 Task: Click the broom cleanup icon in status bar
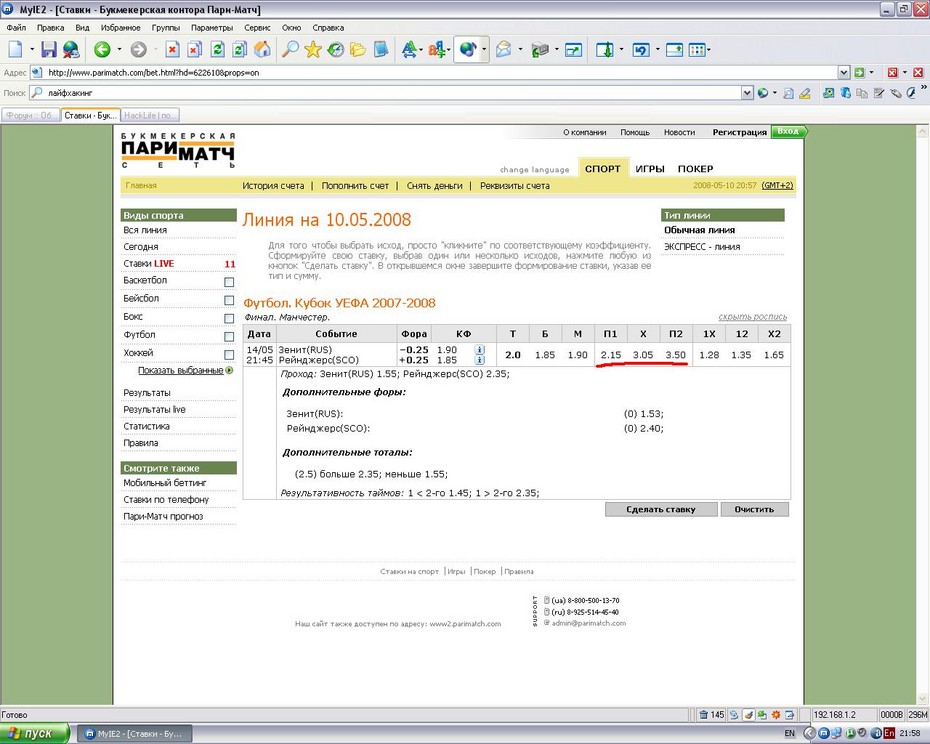[749, 715]
